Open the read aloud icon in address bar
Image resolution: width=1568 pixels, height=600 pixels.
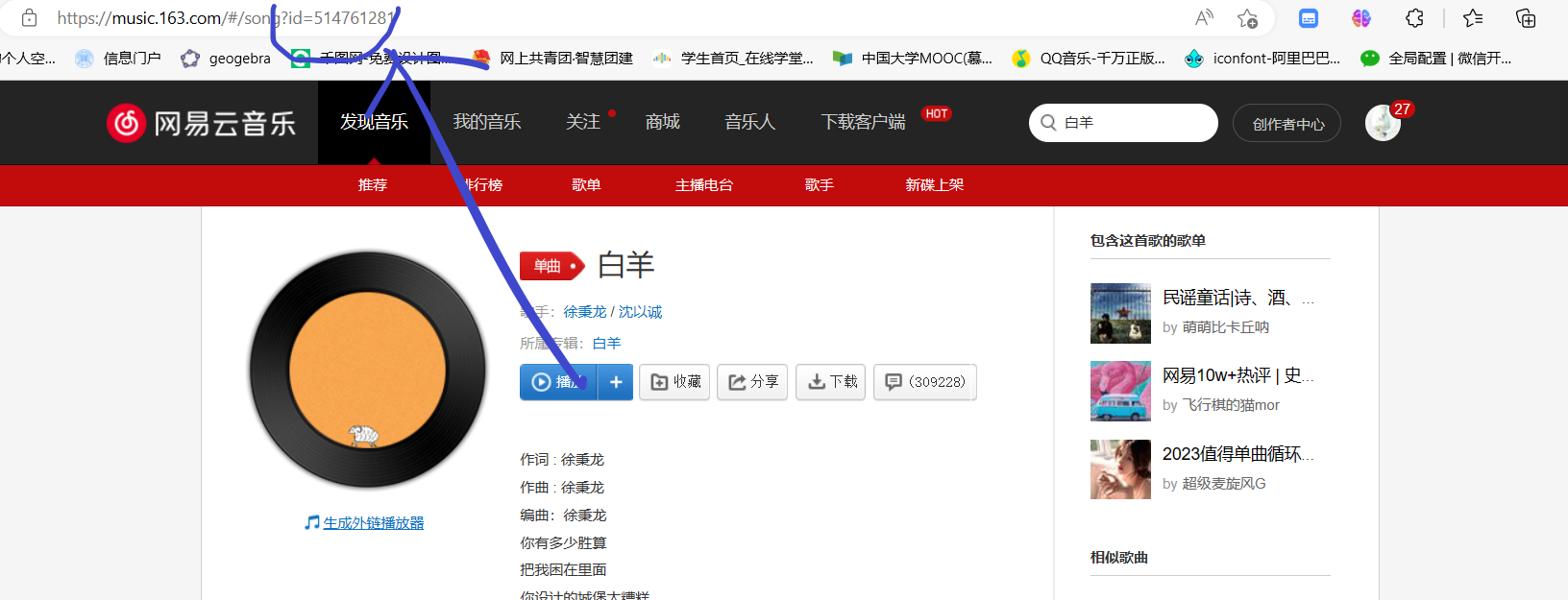[1204, 18]
